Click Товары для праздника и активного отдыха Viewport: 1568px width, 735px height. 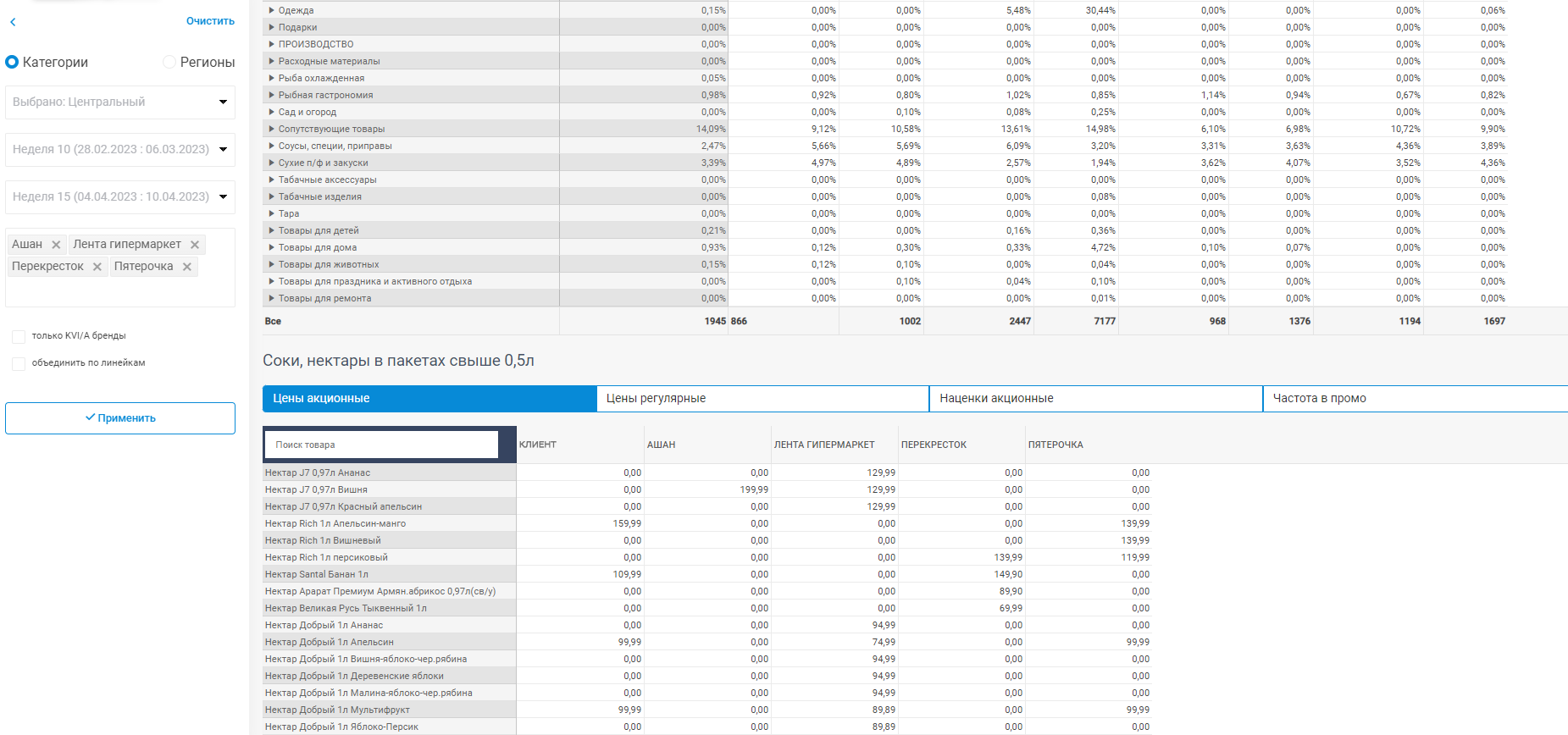[375, 281]
